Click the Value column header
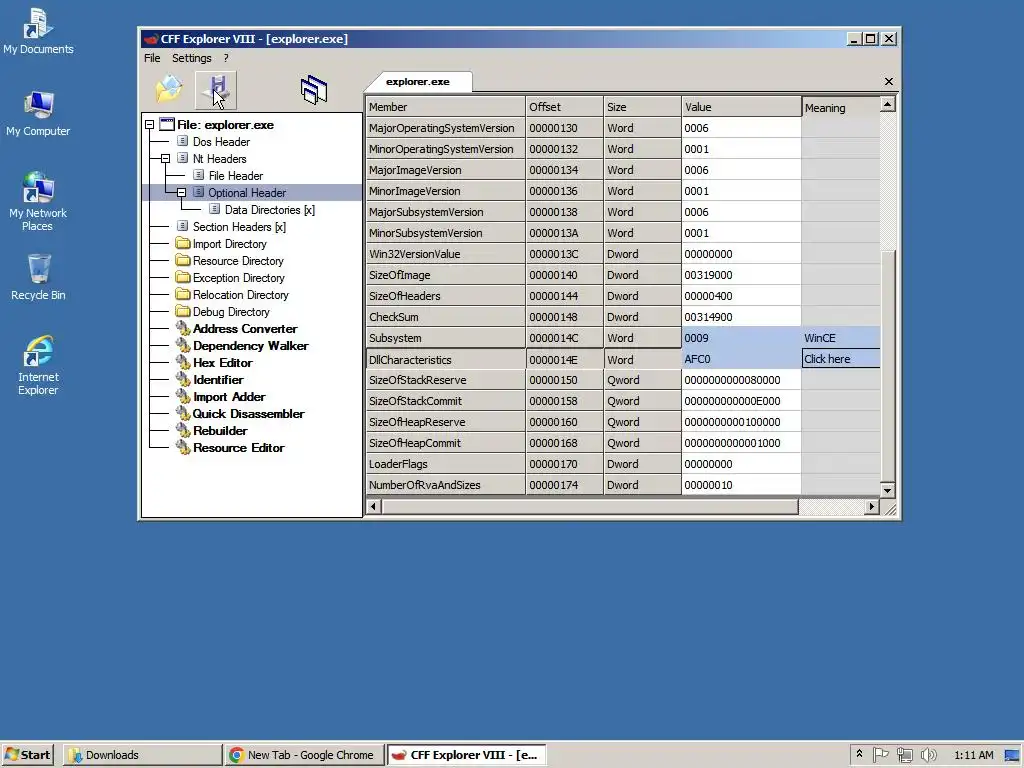This screenshot has height=768, width=1024. [741, 106]
